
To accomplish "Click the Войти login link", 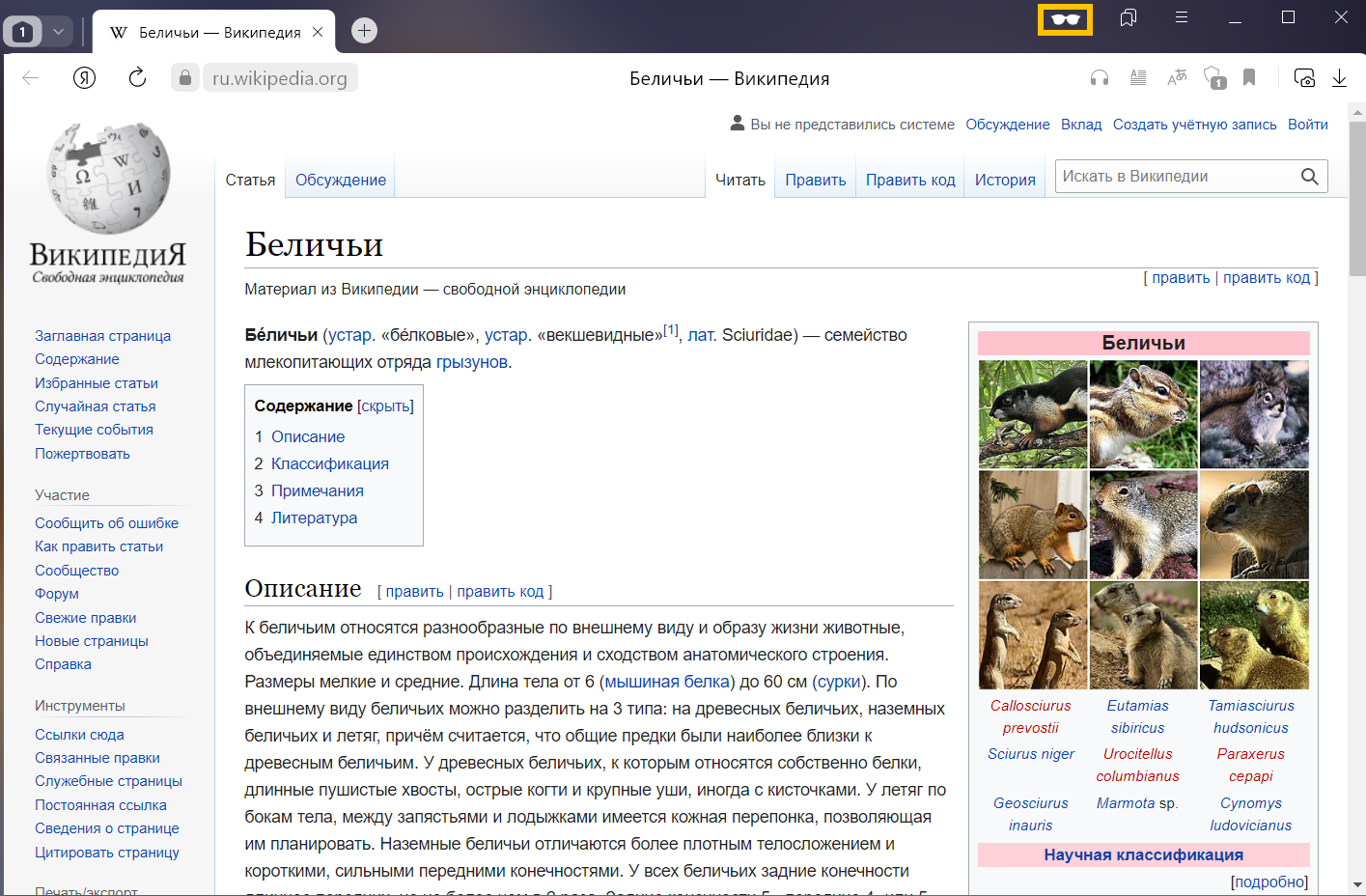I will pyautogui.click(x=1307, y=125).
